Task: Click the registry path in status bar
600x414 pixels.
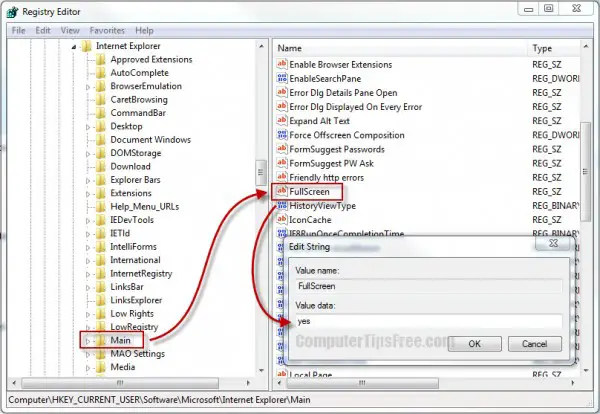Action: click(x=159, y=400)
